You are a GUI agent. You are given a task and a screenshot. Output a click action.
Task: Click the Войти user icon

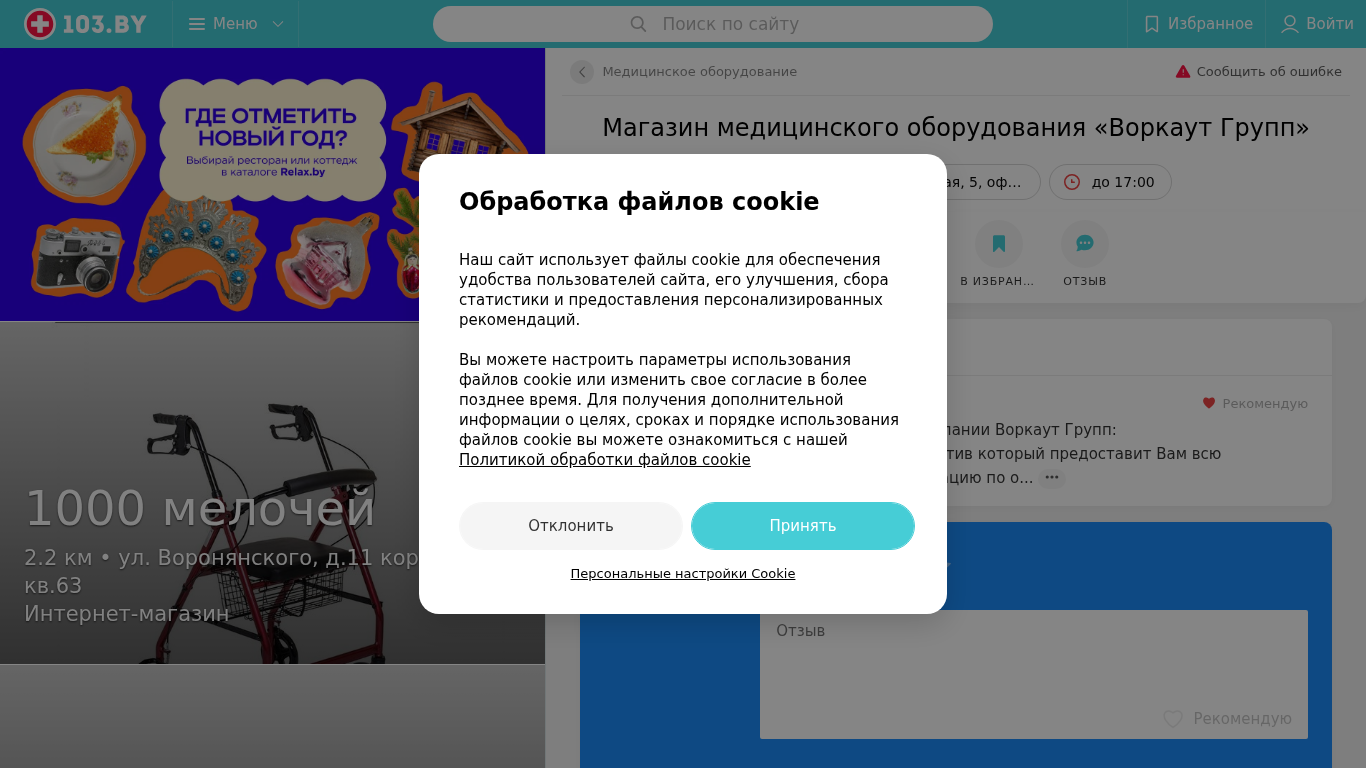(1290, 24)
